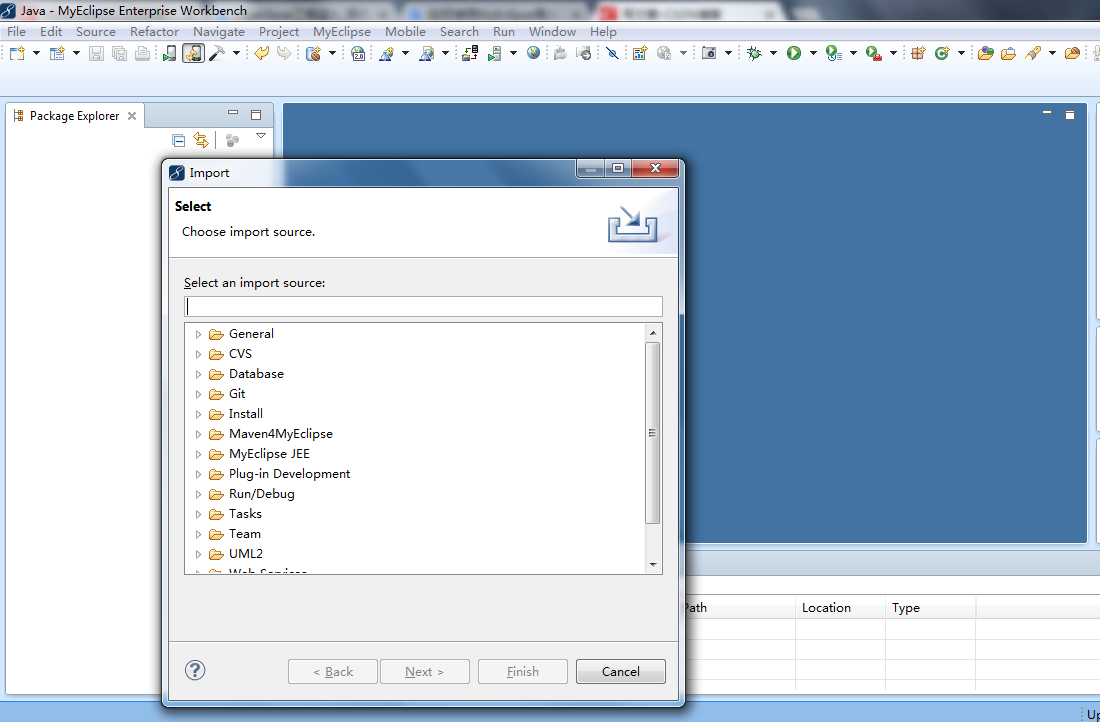Click the server run toolbar icon

coord(495,53)
